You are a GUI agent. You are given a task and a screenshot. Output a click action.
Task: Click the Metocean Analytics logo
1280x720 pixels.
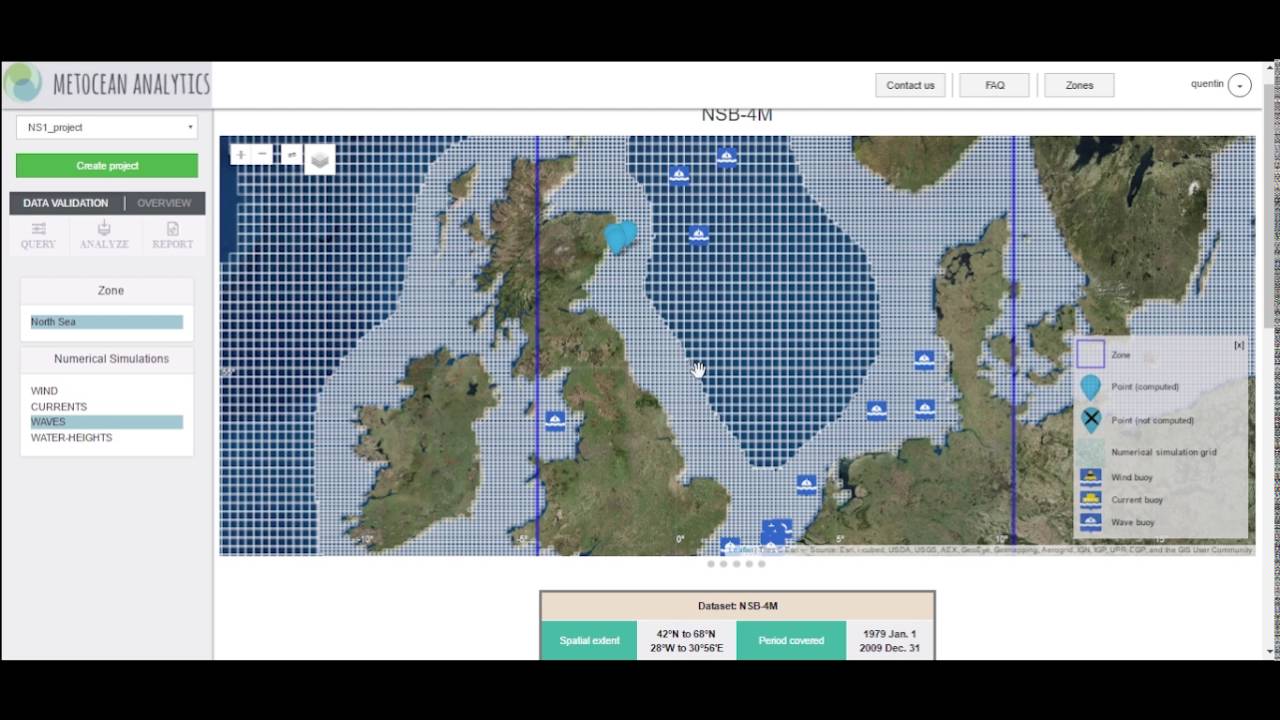click(107, 84)
